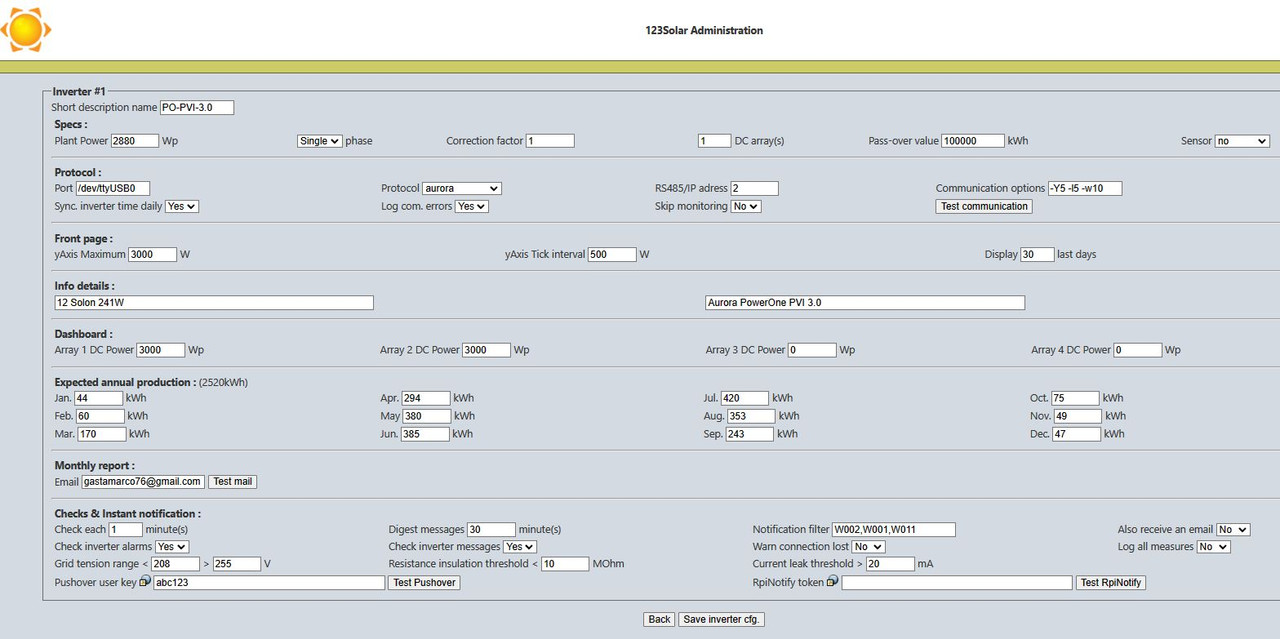Image resolution: width=1280 pixels, height=639 pixels.
Task: Focus Grid tension upper limit 255 field
Action: pyautogui.click(x=237, y=564)
